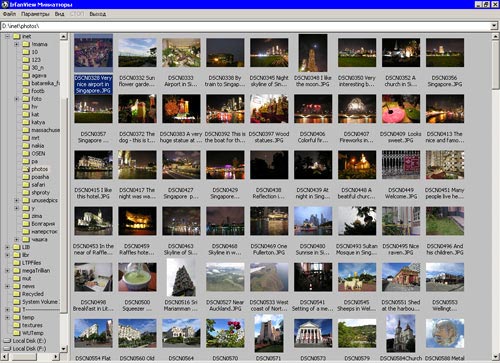The height and width of the screenshot is (363, 500).
Task: Select the hv folder in the tree
Action: click(x=34, y=106)
